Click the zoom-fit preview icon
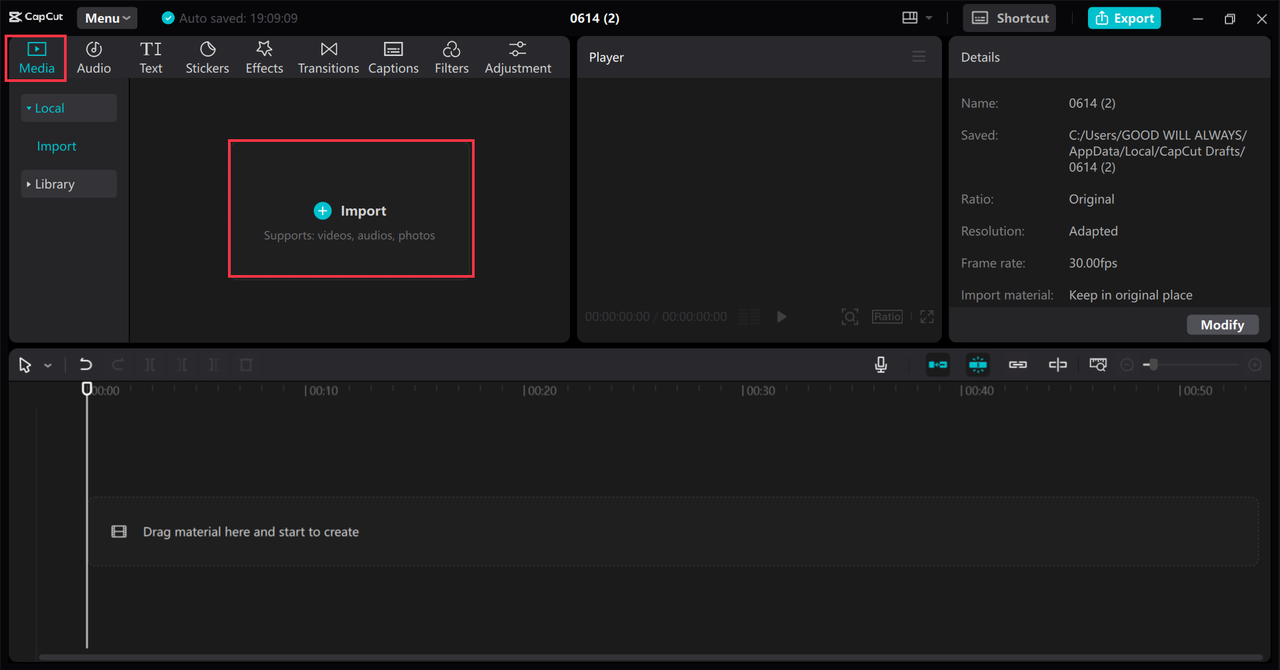Viewport: 1280px width, 670px height. [x=849, y=316]
